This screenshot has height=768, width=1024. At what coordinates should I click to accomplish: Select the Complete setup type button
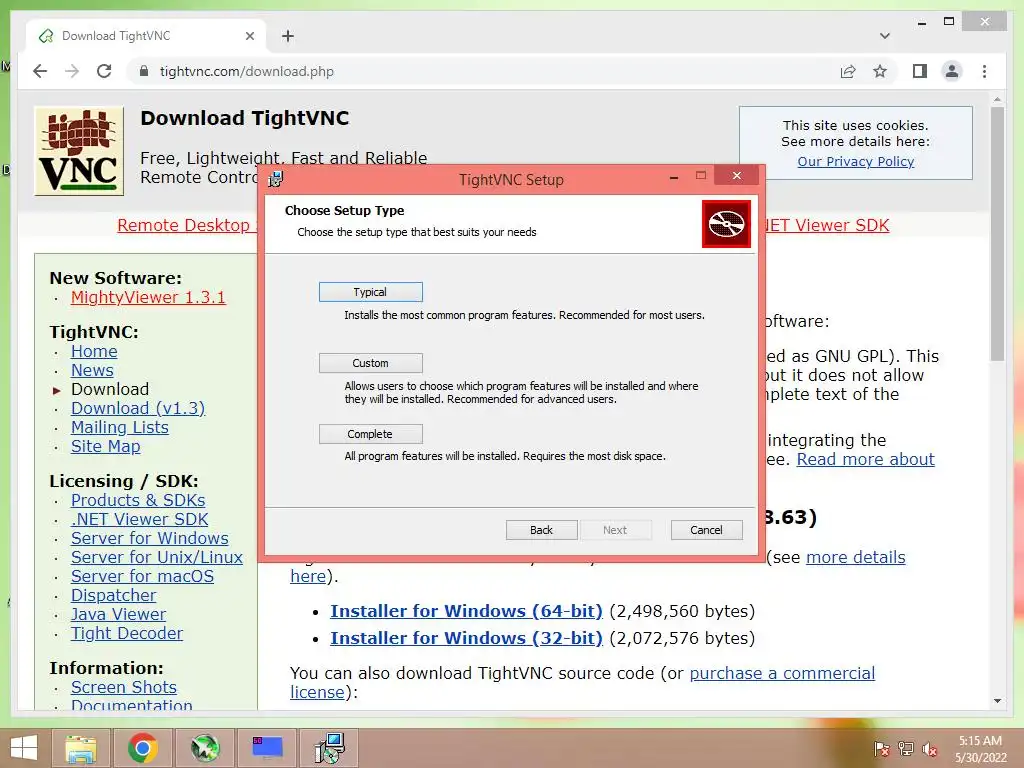pos(370,434)
